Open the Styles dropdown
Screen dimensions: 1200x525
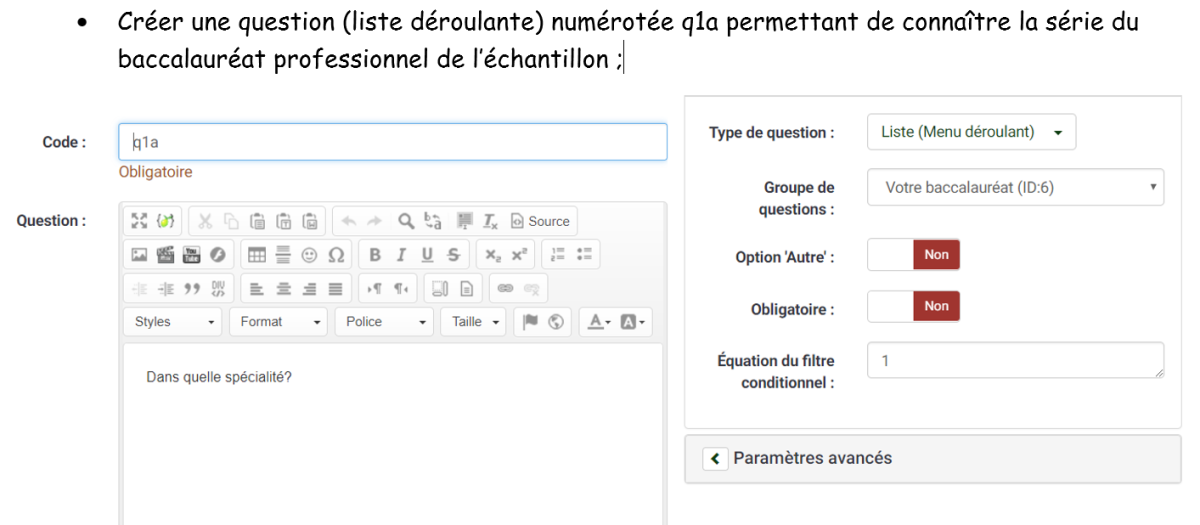[173, 322]
